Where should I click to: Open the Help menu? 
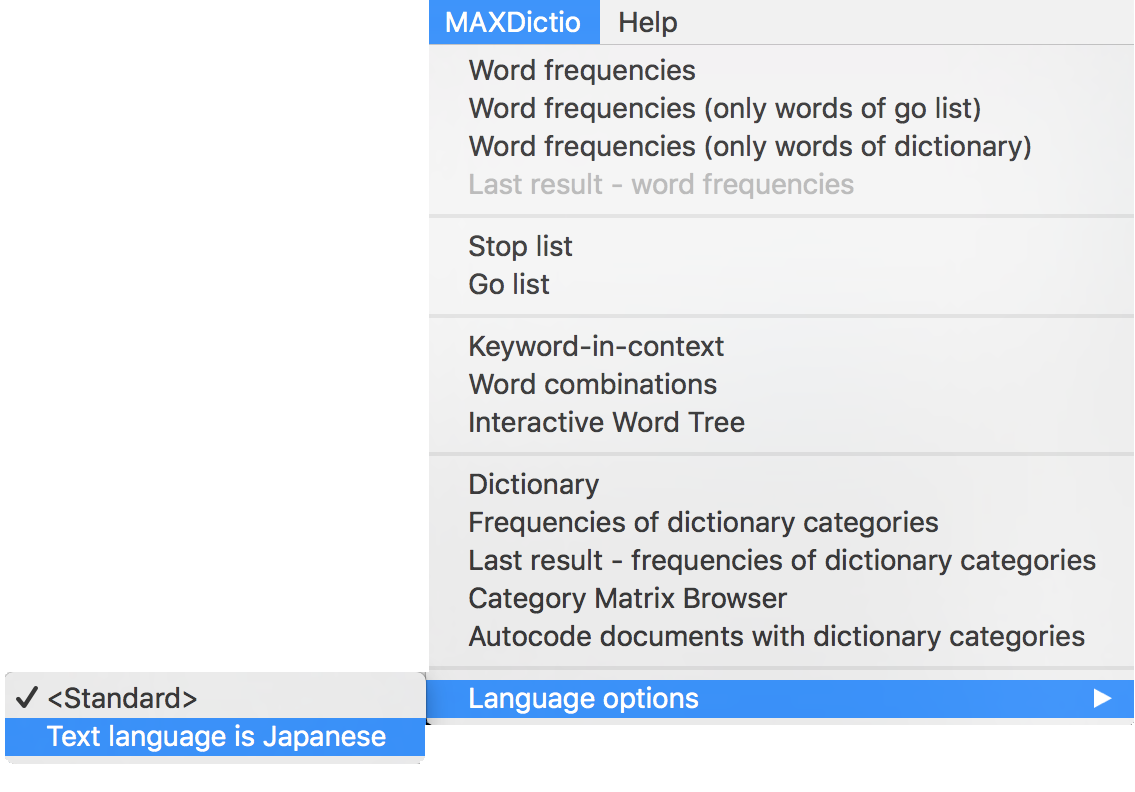(x=648, y=22)
